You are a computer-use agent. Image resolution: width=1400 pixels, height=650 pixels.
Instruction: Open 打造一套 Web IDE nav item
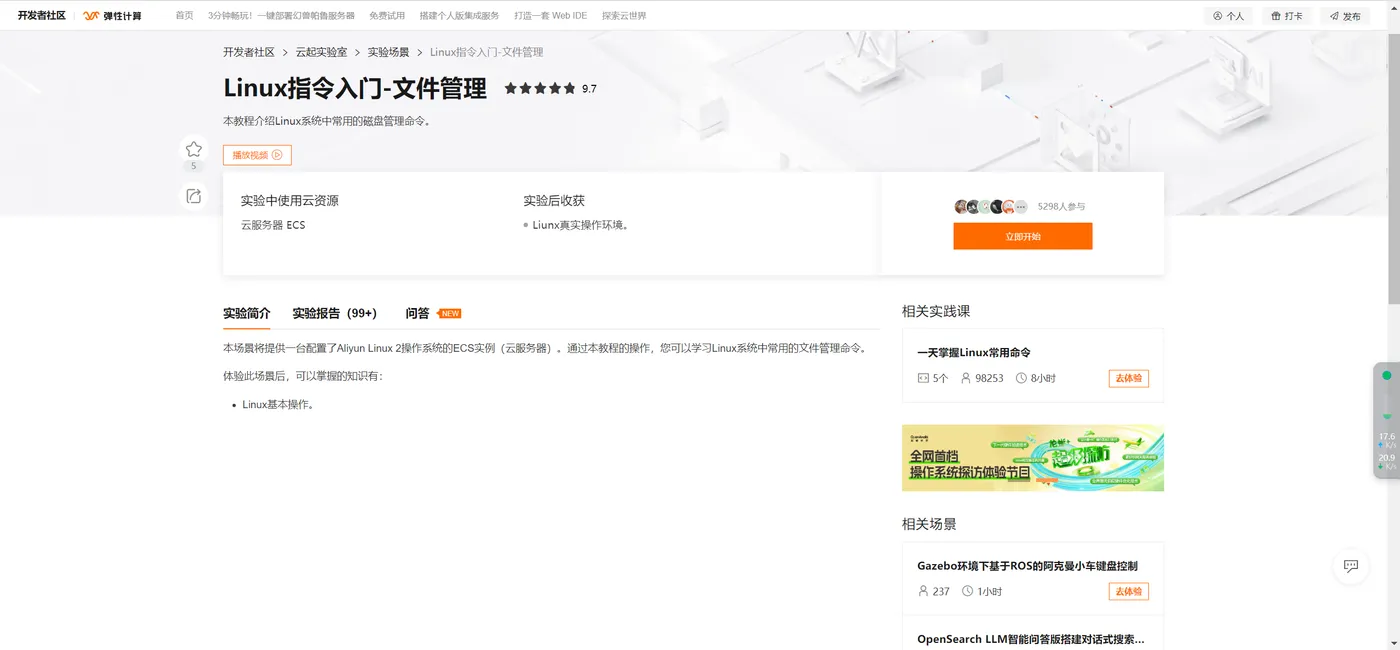[550, 16]
